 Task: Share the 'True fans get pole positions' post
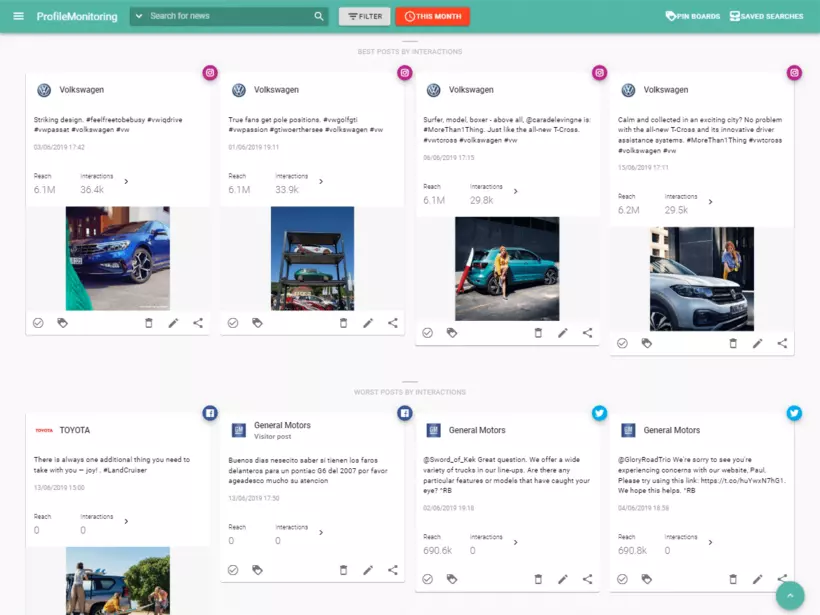[x=393, y=323]
